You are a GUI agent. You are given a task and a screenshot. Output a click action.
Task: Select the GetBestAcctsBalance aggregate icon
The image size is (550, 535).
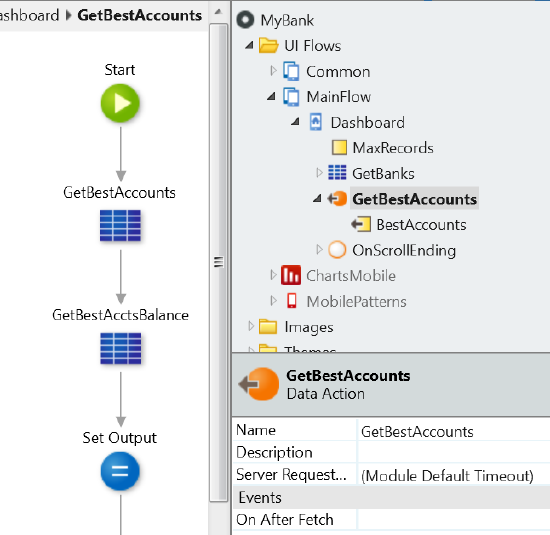121,348
